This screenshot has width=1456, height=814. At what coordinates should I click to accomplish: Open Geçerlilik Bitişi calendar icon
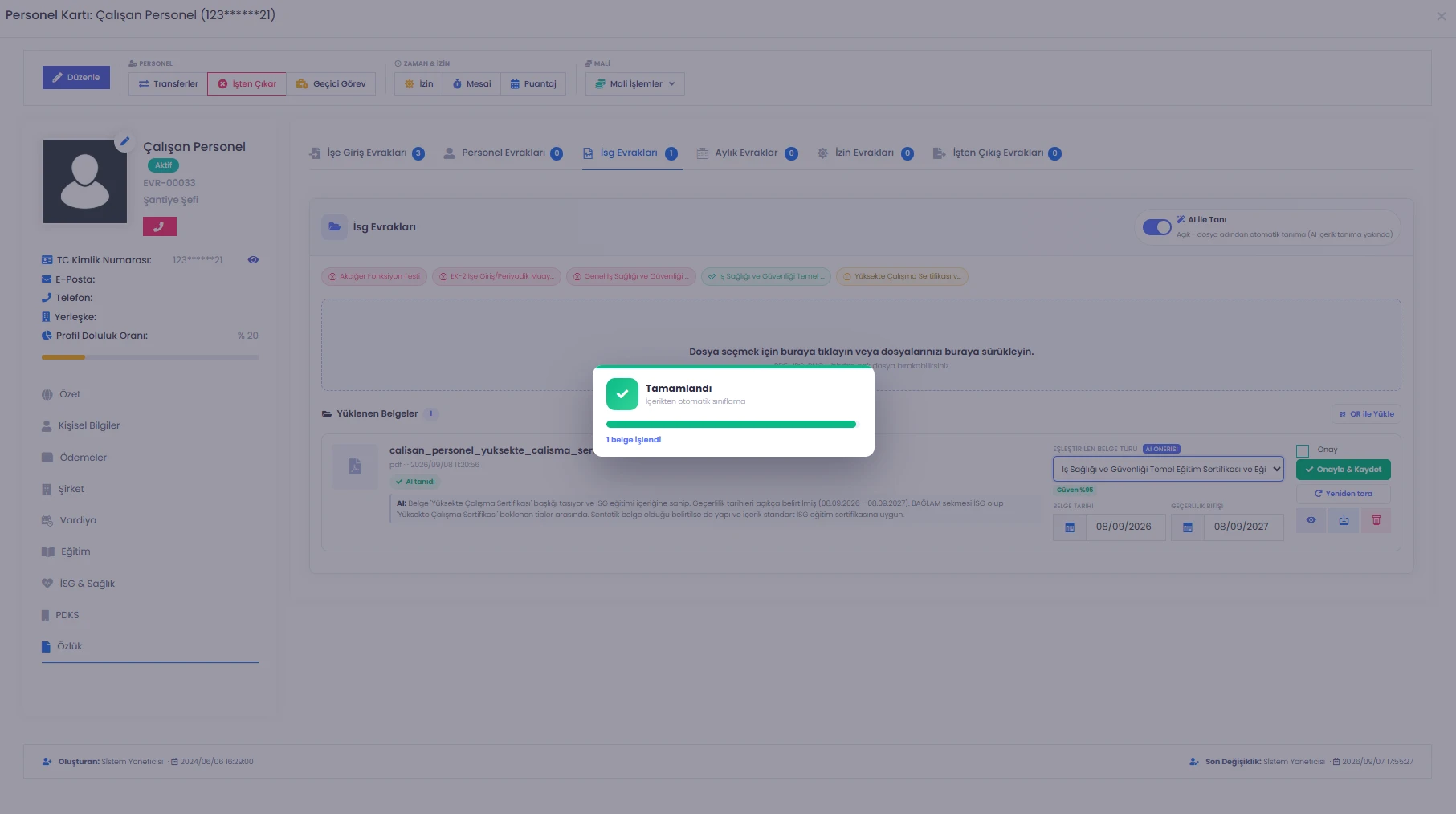click(x=1187, y=527)
